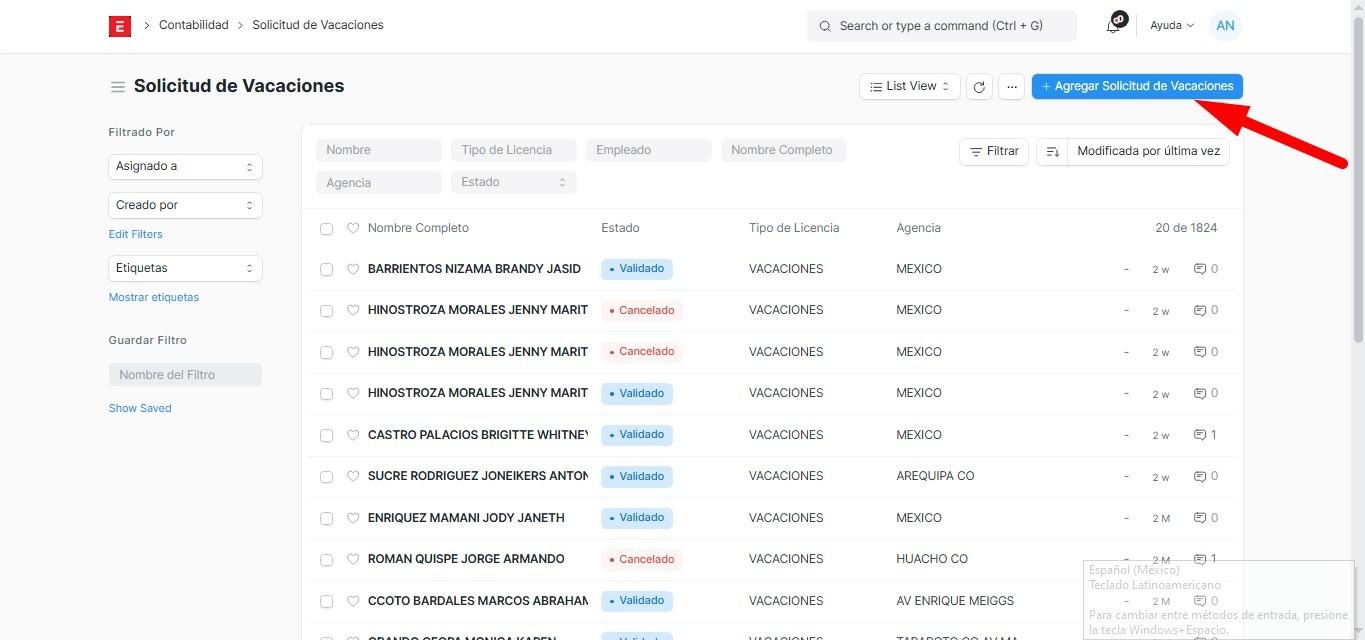The image size is (1365, 640).
Task: Click the Edit Filters link
Action: click(x=135, y=234)
